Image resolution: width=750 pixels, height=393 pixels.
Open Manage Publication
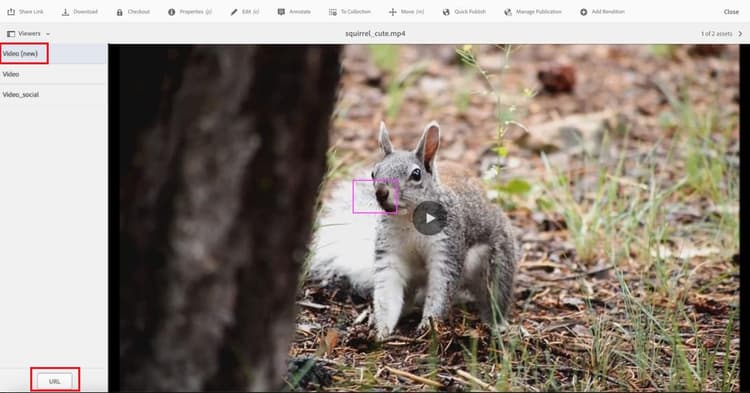tap(533, 11)
